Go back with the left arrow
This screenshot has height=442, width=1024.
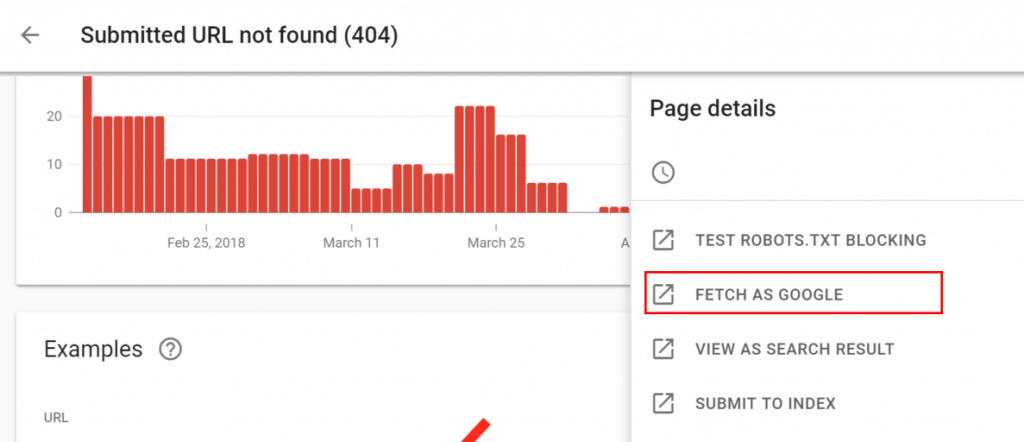(x=30, y=35)
